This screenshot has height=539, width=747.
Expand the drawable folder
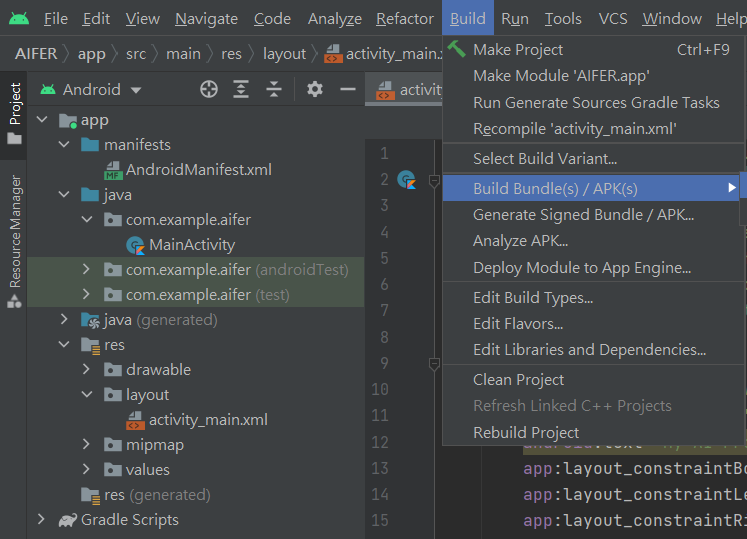[86, 369]
